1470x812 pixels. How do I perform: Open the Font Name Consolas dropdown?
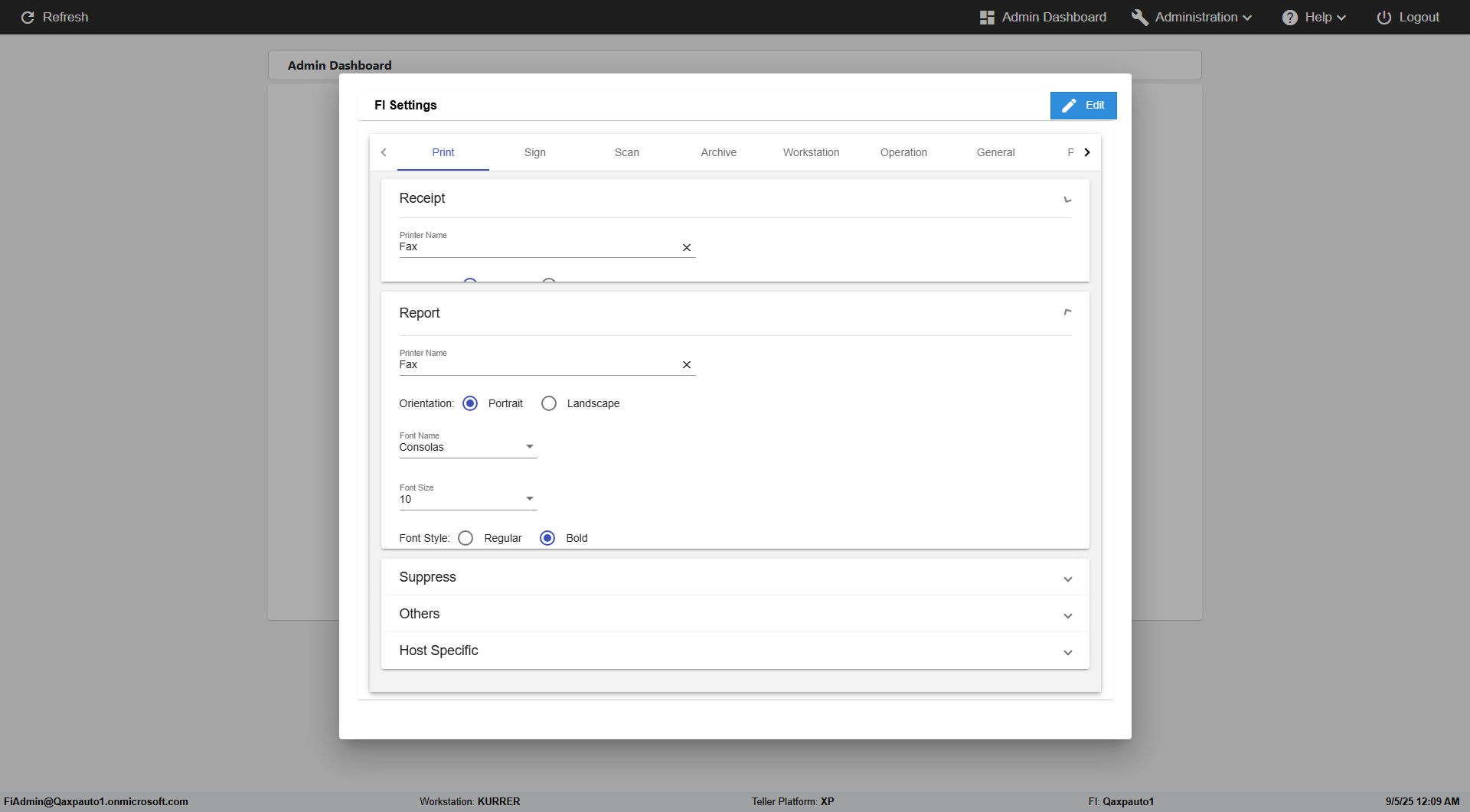pyautogui.click(x=468, y=447)
